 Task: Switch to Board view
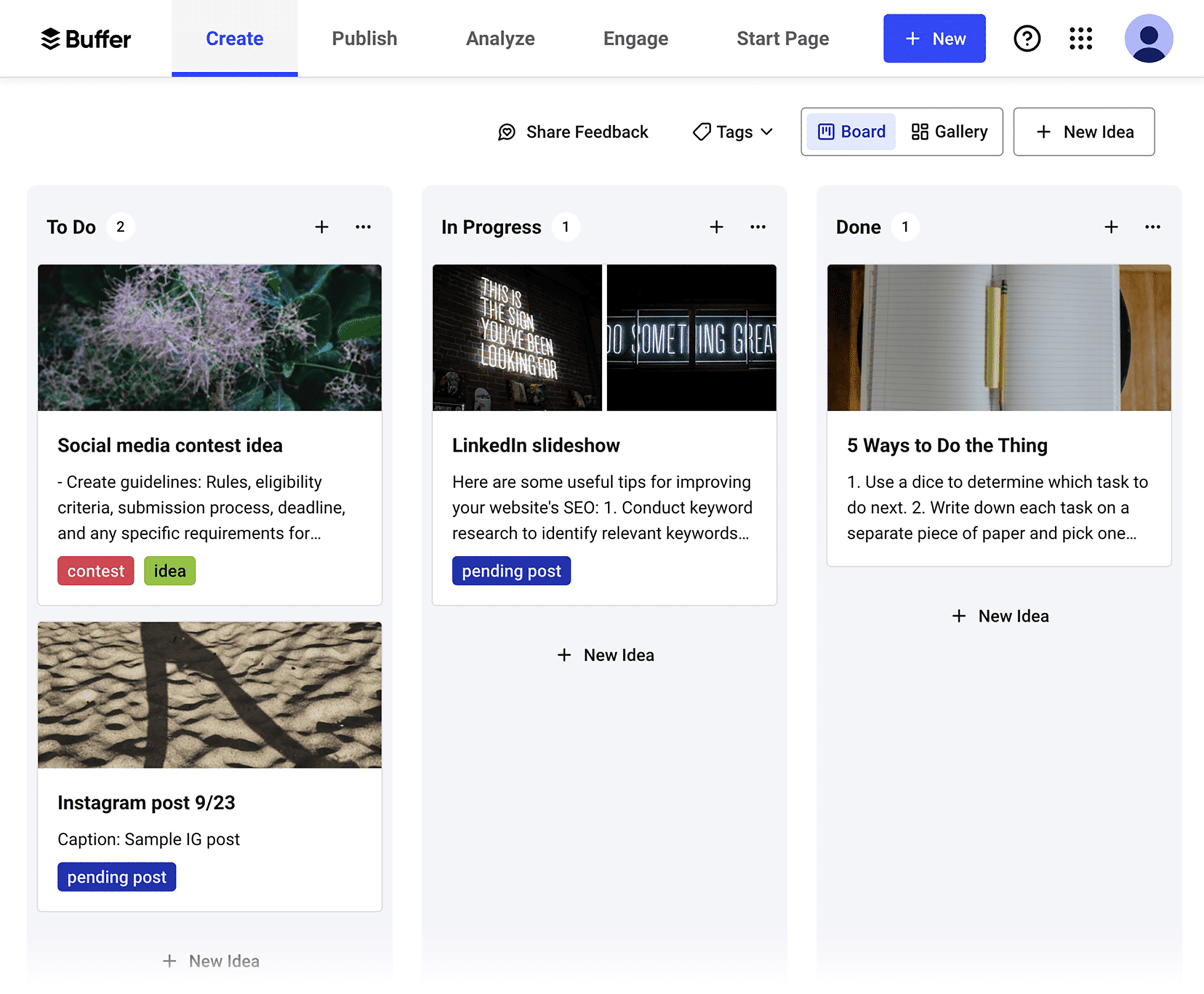[851, 132]
